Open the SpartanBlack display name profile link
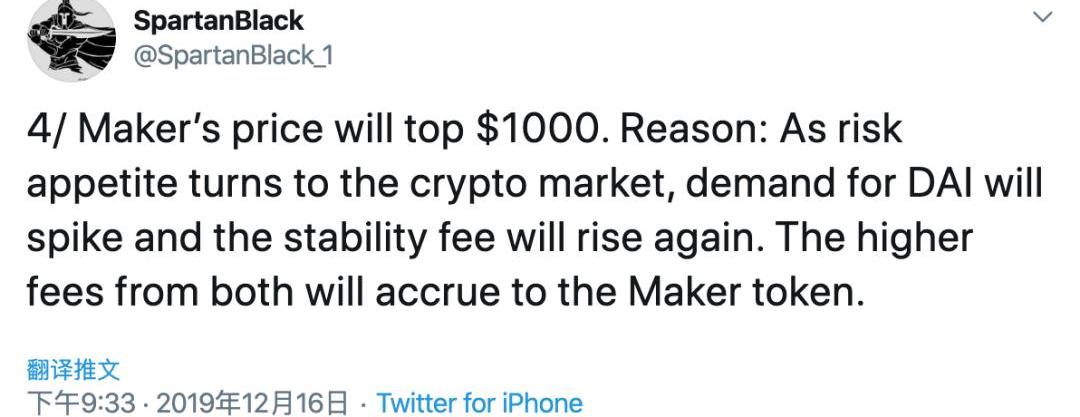Image resolution: width=1080 pixels, height=417 pixels. pos(218,19)
